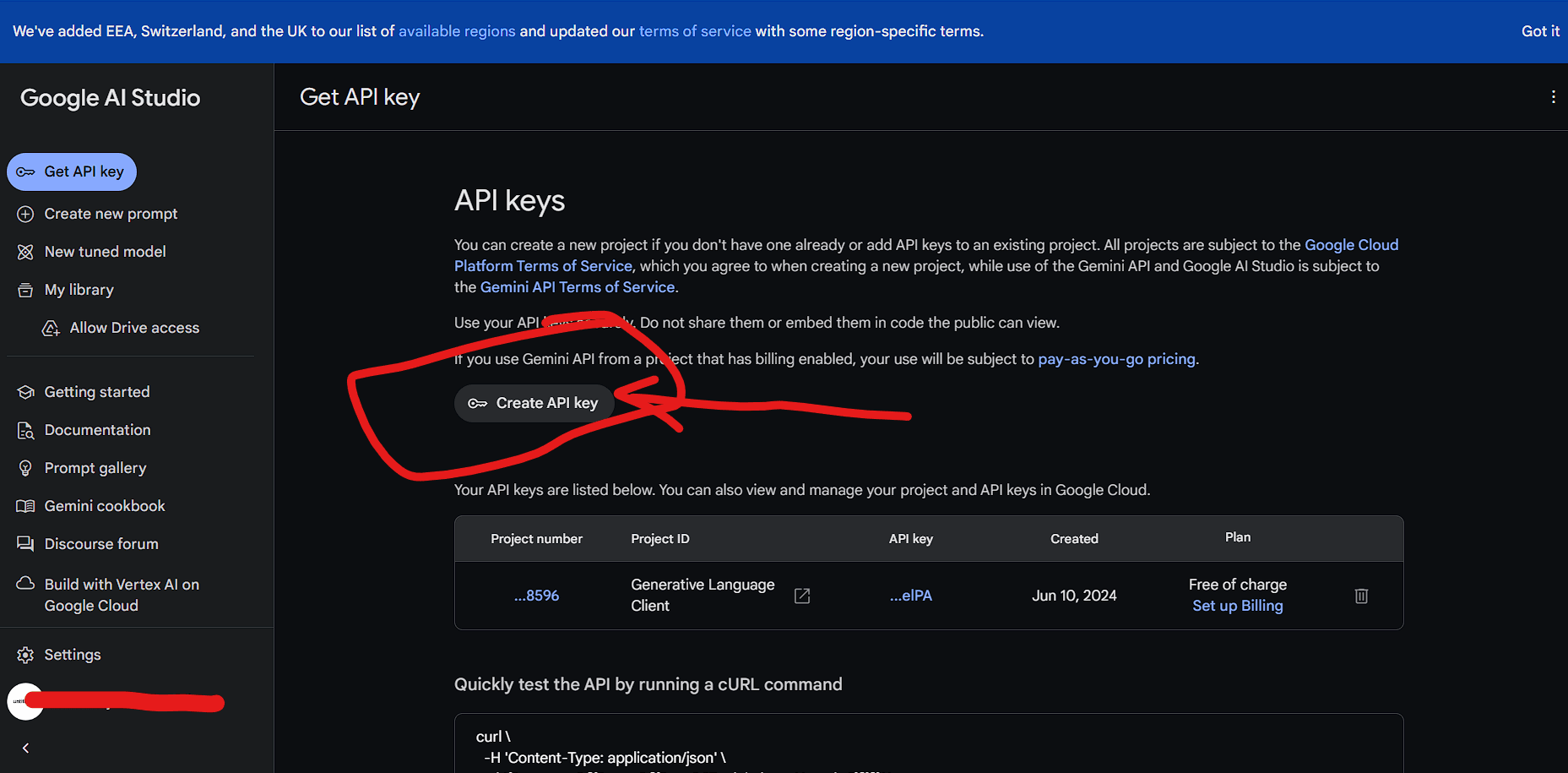Click the API key link ending in elPA
Image resolution: width=1568 pixels, height=773 pixels.
point(911,596)
